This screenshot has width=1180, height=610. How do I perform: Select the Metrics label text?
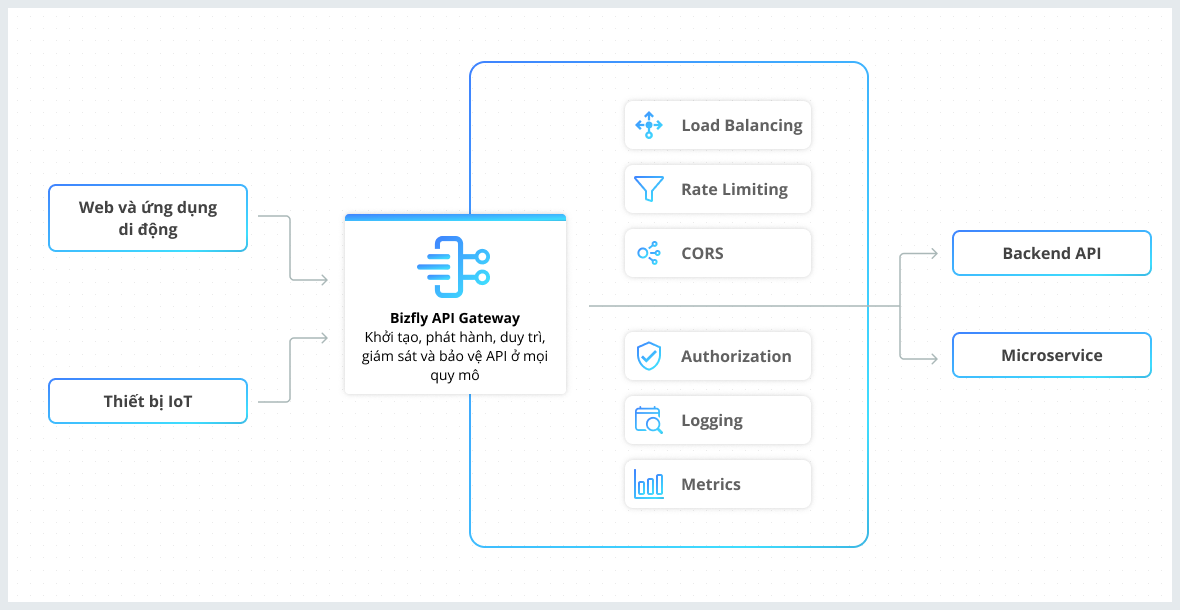tap(711, 484)
